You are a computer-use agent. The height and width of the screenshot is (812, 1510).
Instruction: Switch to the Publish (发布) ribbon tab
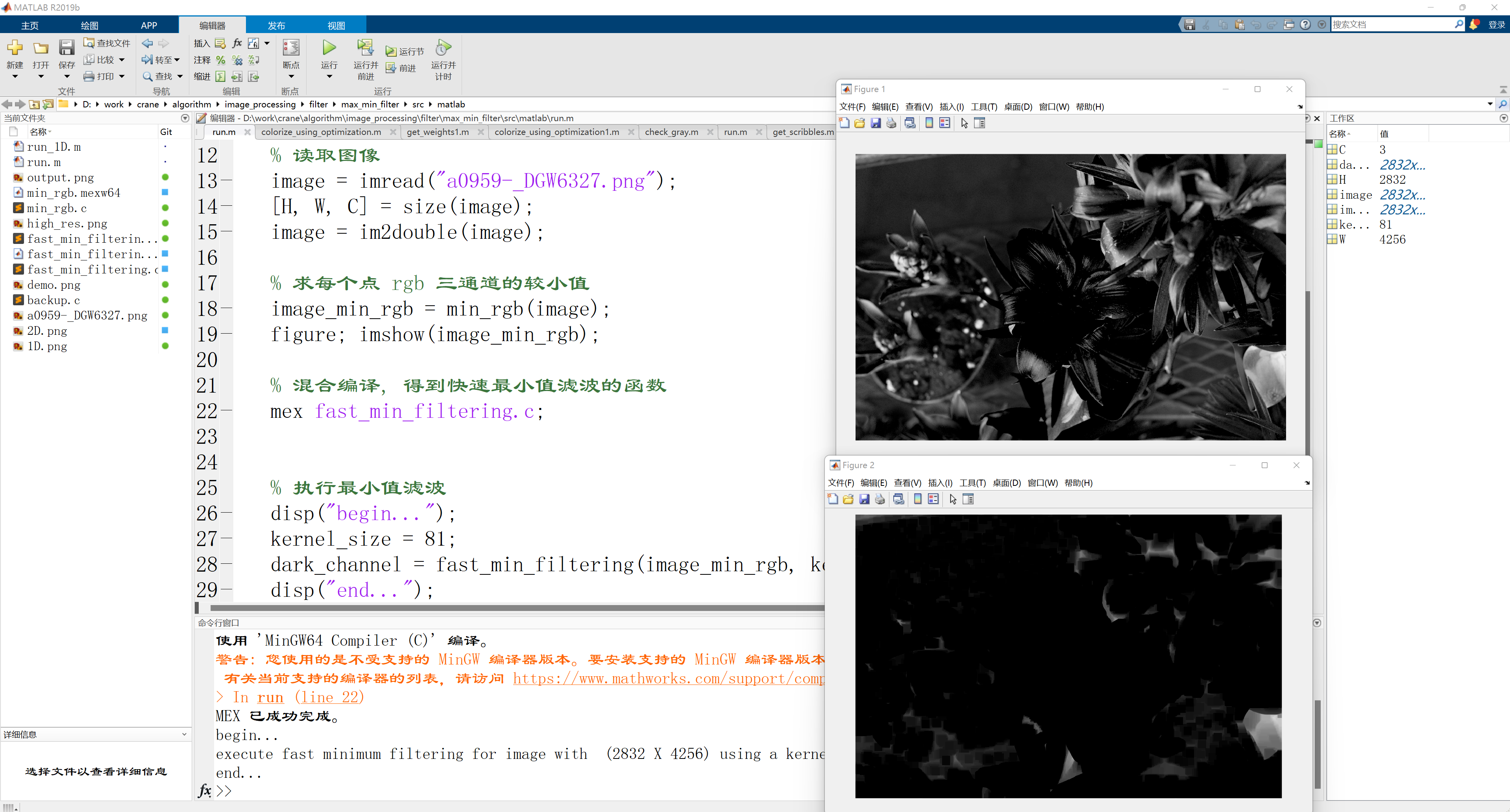(x=276, y=25)
